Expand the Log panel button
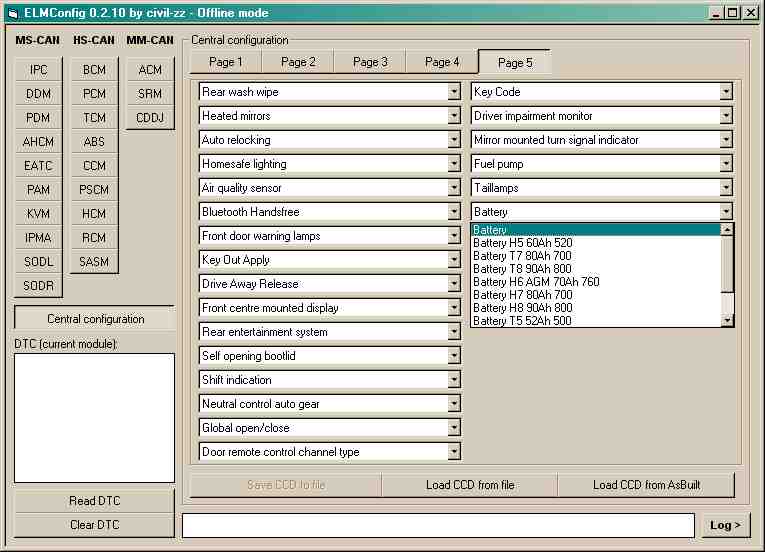The height and width of the screenshot is (552, 765). (x=725, y=525)
